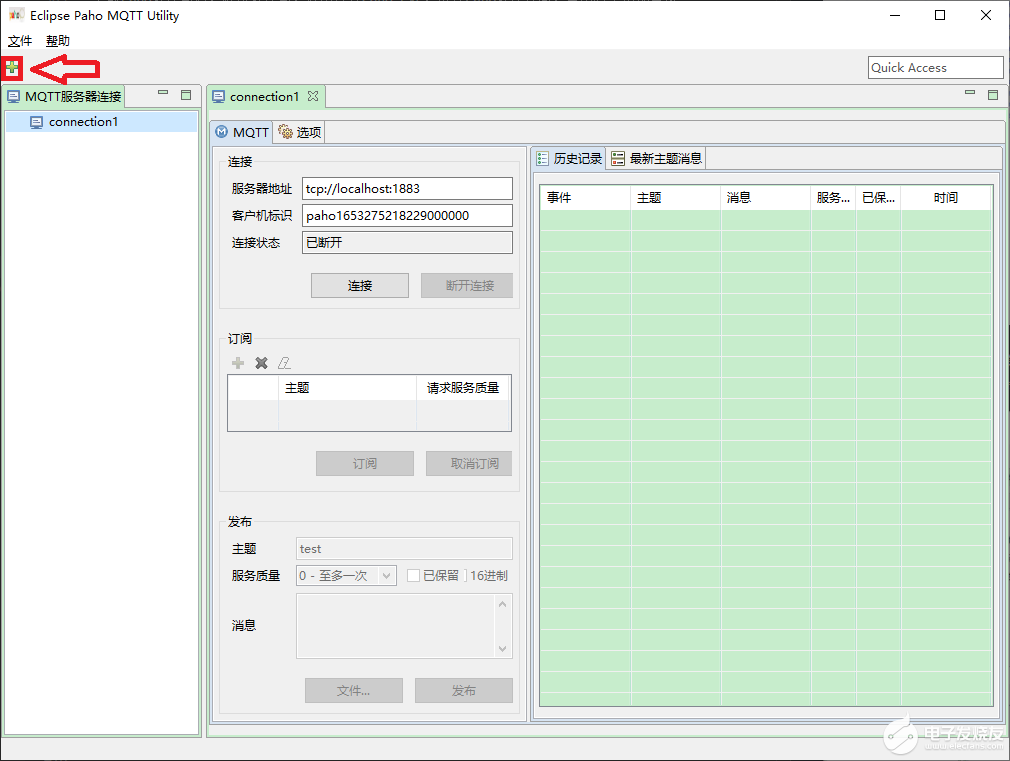This screenshot has height=761, width=1010.
Task: Open the 帮助 menu
Action: (x=58, y=41)
